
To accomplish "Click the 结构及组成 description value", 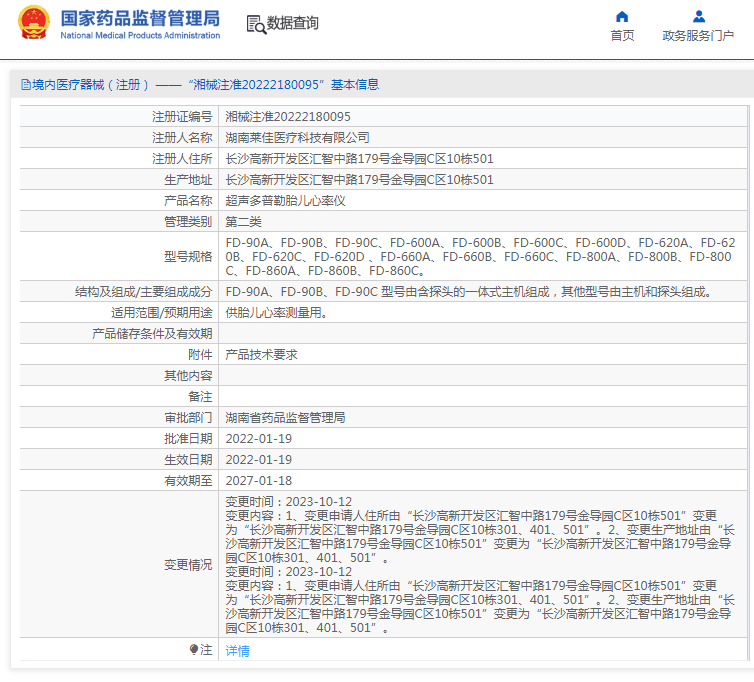I will click(x=469, y=292).
